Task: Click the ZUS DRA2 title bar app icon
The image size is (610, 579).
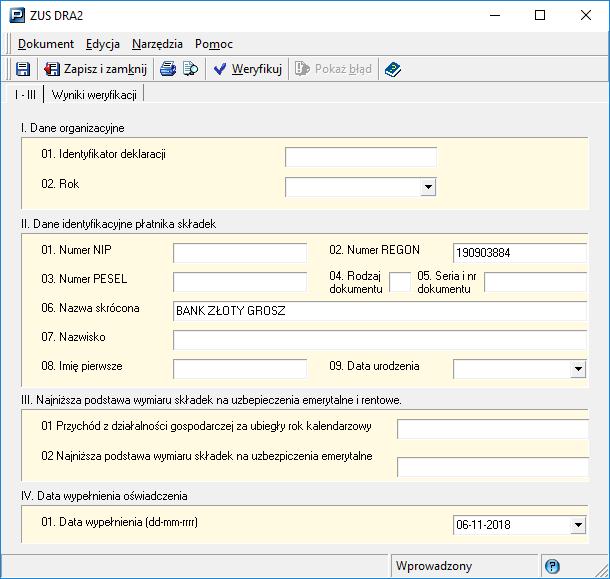Action: click(x=17, y=16)
